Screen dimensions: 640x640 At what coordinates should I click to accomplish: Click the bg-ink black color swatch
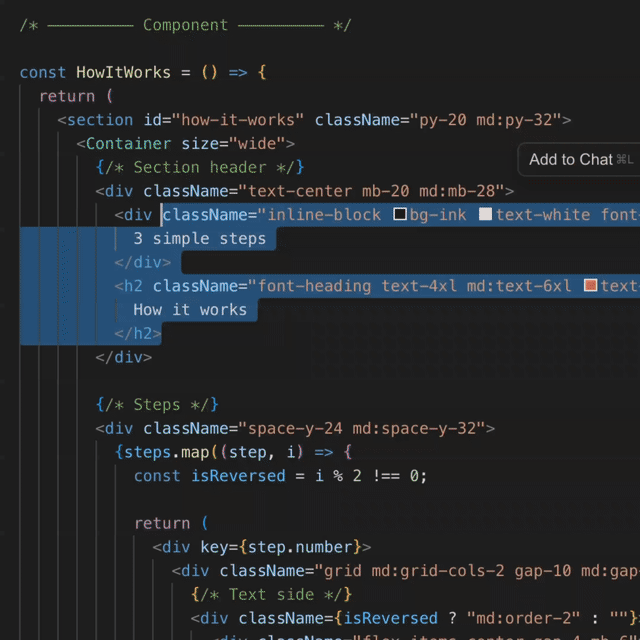pos(400,214)
